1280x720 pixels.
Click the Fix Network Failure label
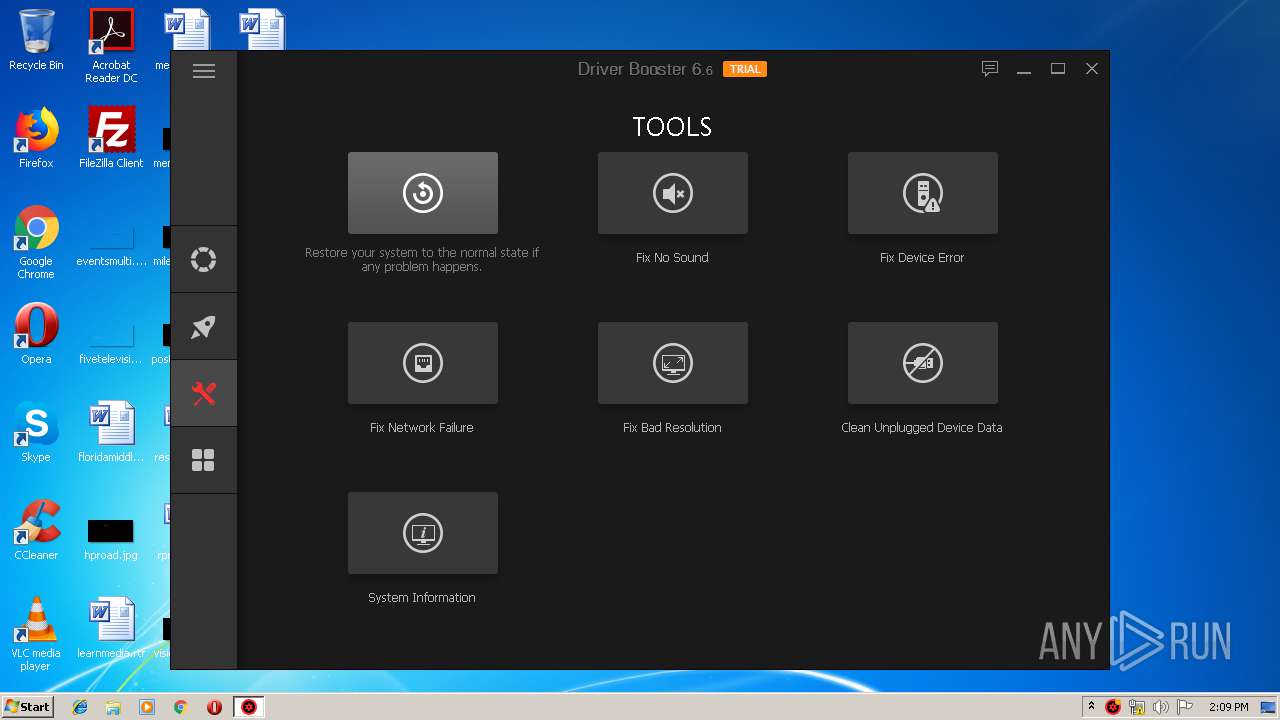(x=422, y=428)
